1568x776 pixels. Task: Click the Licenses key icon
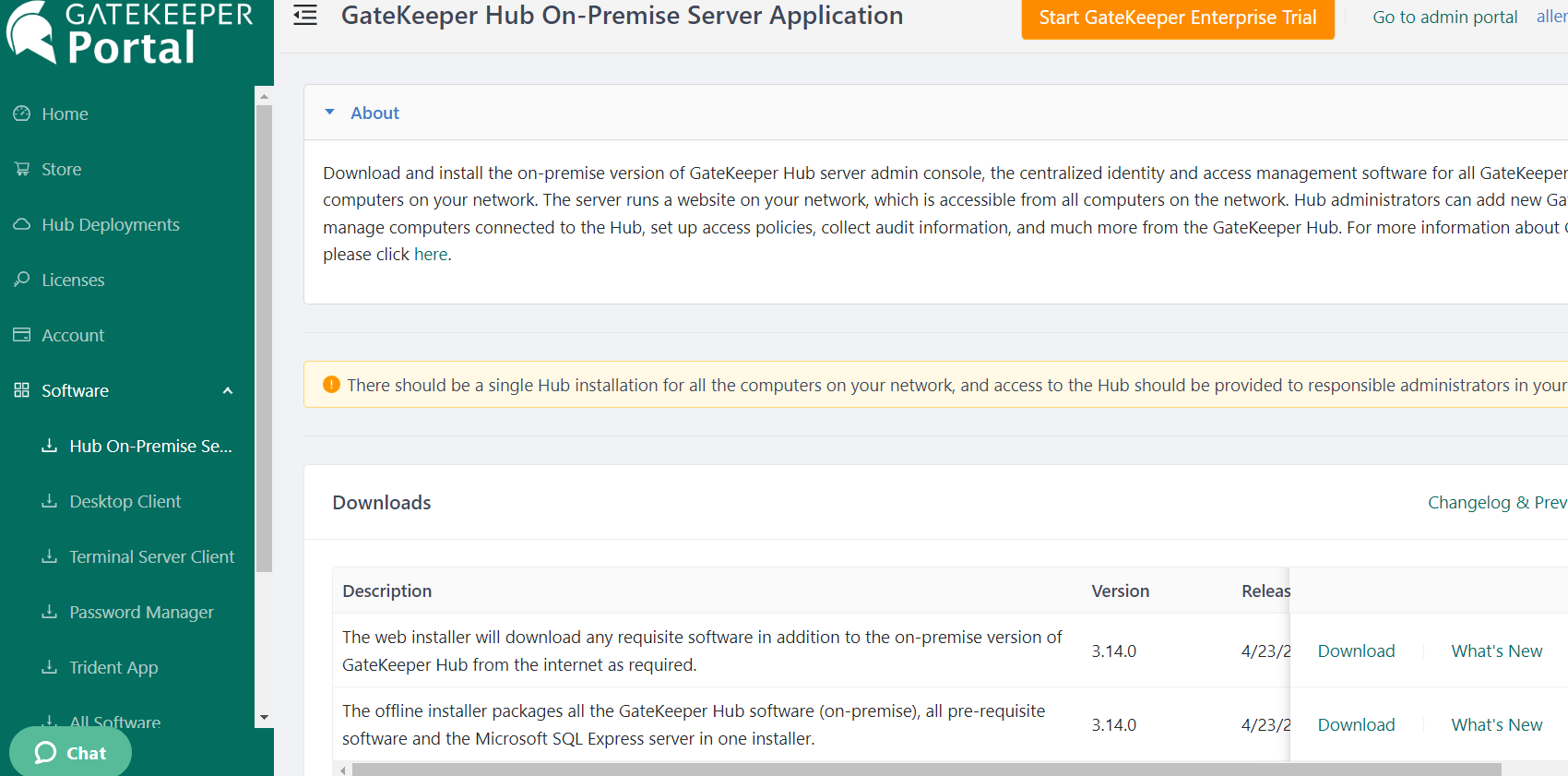(x=22, y=280)
